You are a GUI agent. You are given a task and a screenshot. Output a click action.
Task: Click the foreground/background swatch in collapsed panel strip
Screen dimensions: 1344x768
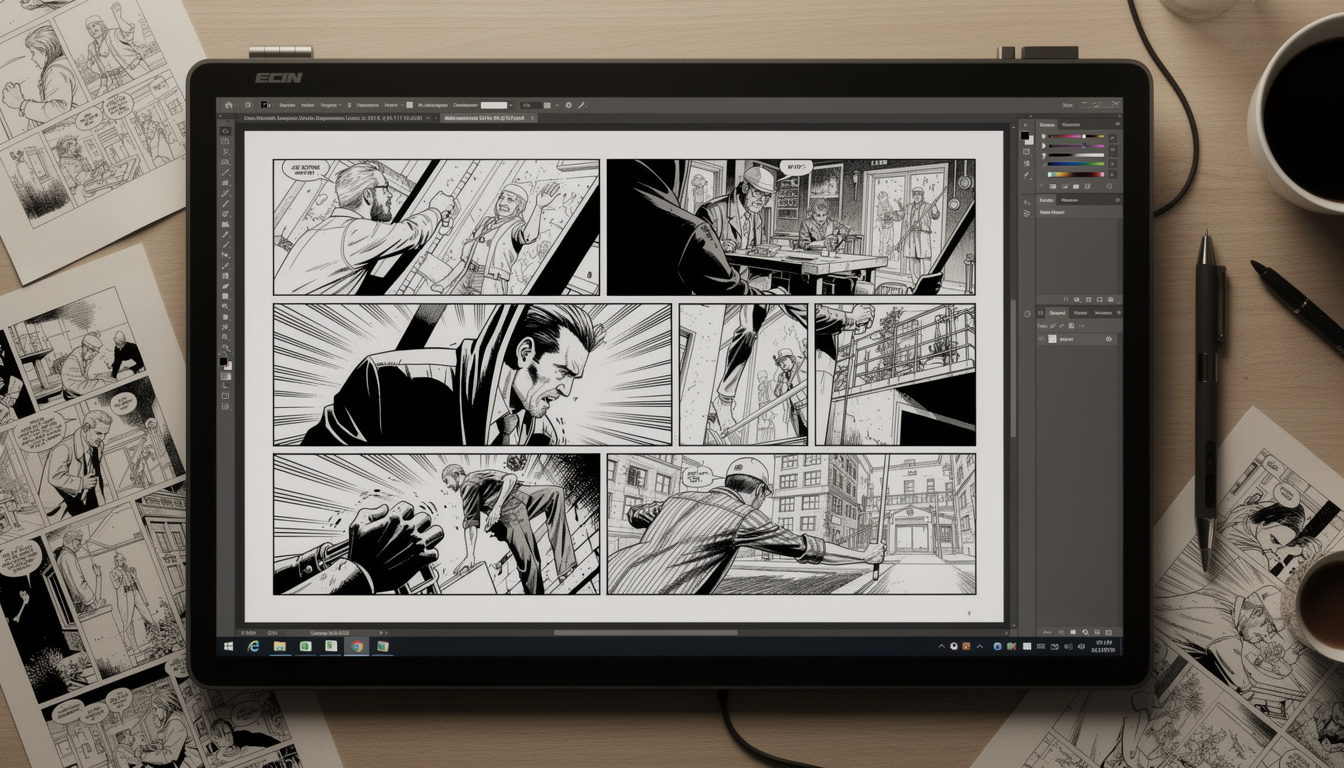point(1027,138)
